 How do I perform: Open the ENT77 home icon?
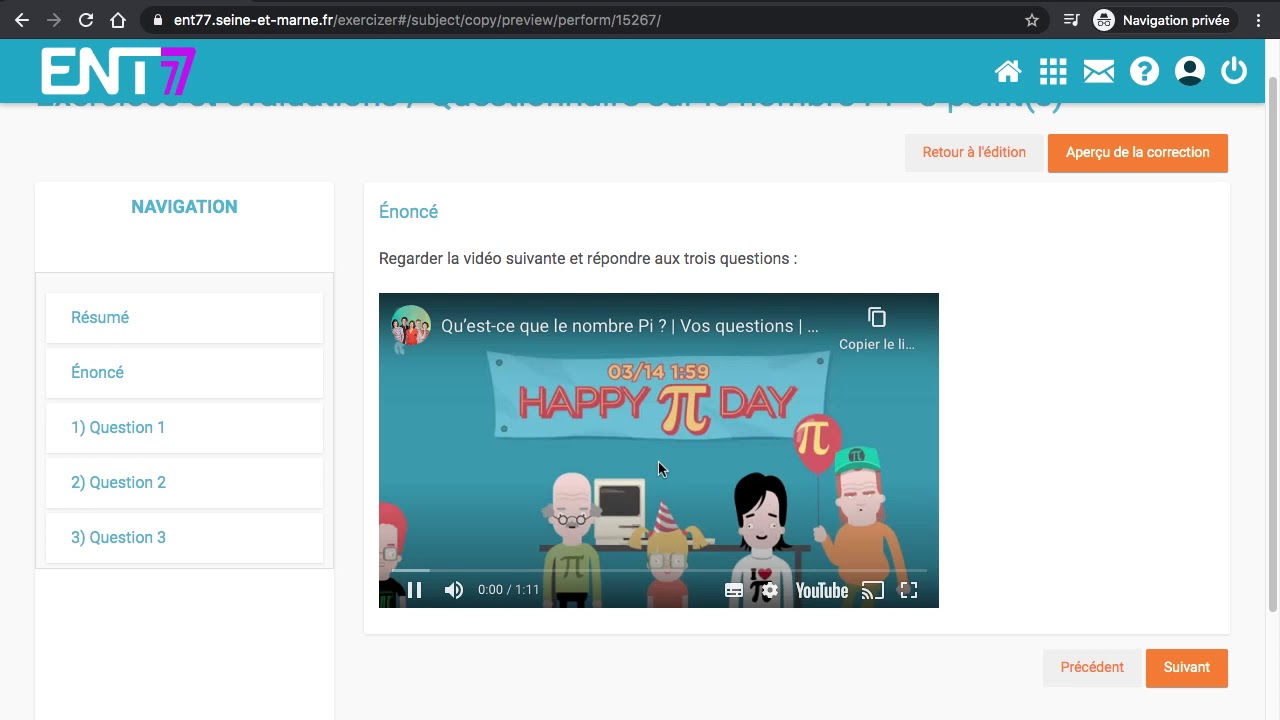pyautogui.click(x=1008, y=71)
